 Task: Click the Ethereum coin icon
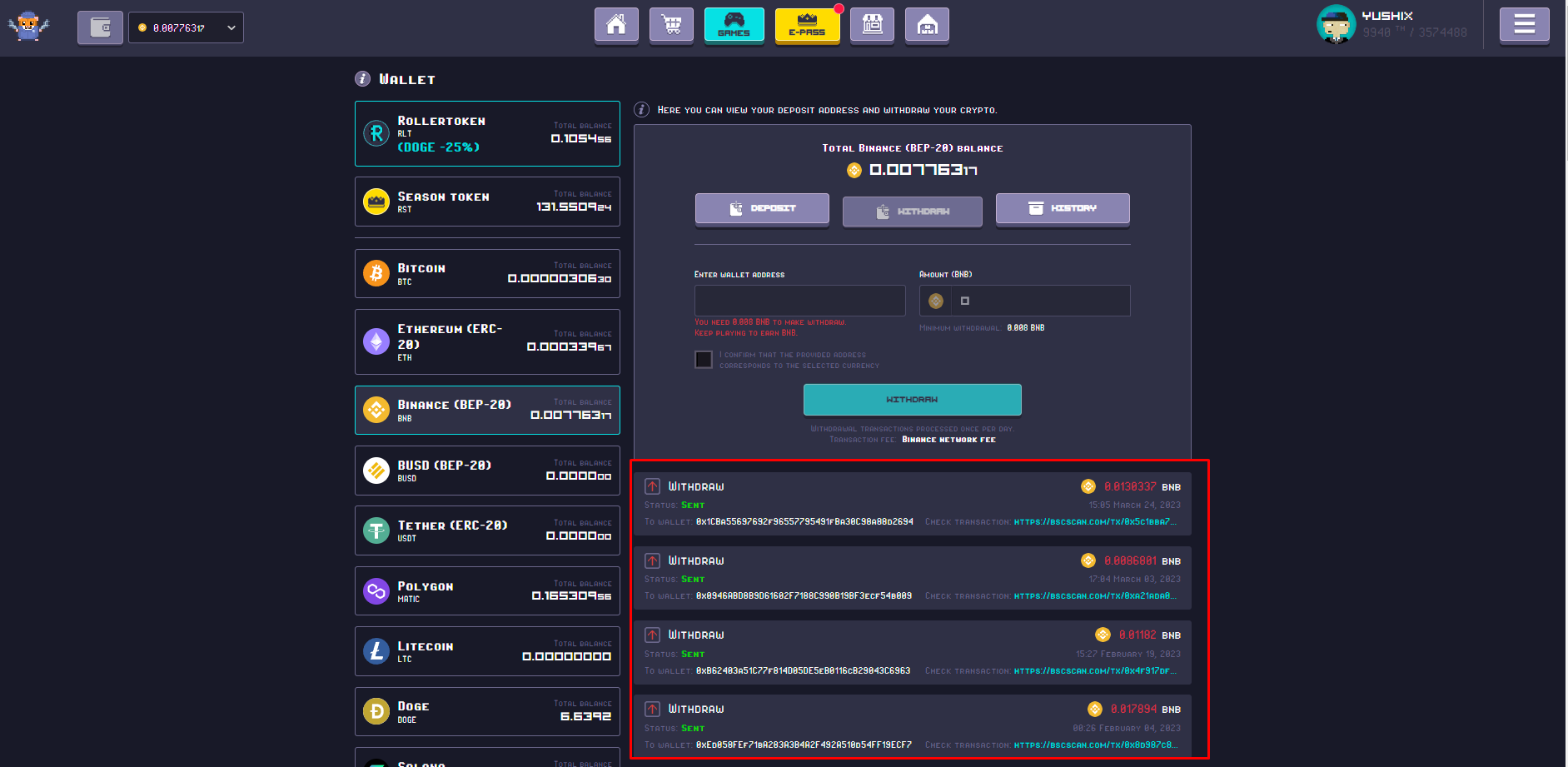pos(376,341)
